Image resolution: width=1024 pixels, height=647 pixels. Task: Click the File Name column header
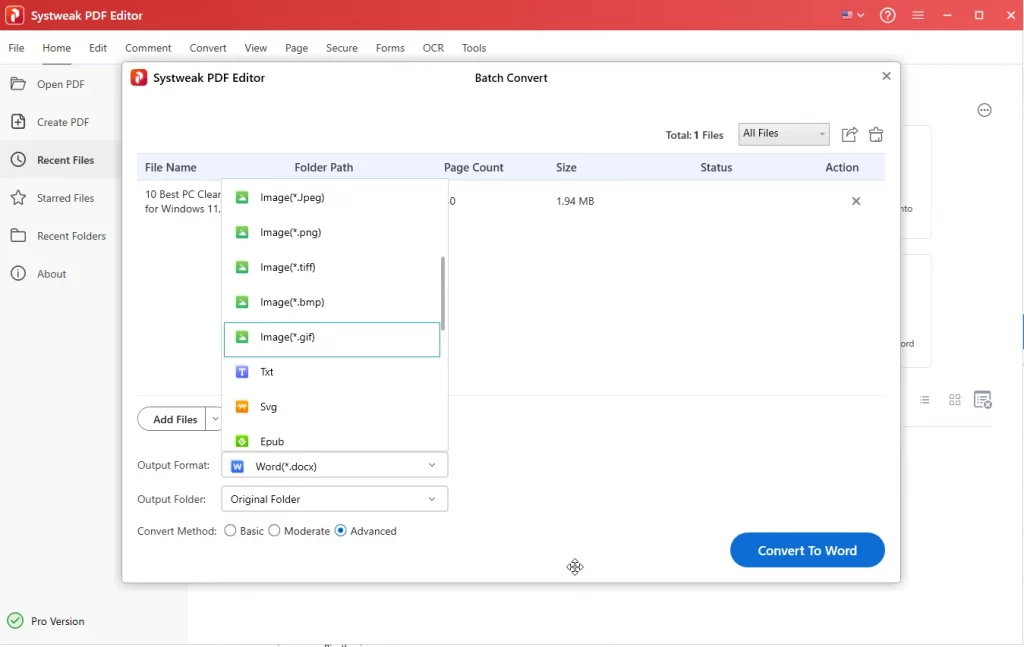(x=170, y=167)
